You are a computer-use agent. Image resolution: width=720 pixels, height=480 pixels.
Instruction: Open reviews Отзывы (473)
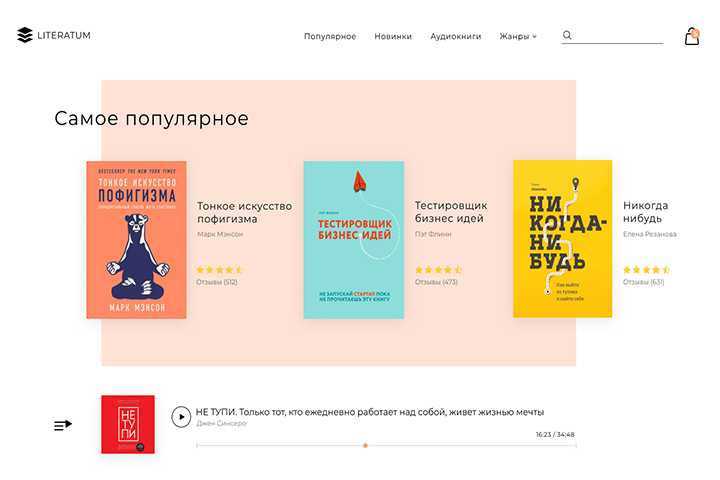[436, 282]
